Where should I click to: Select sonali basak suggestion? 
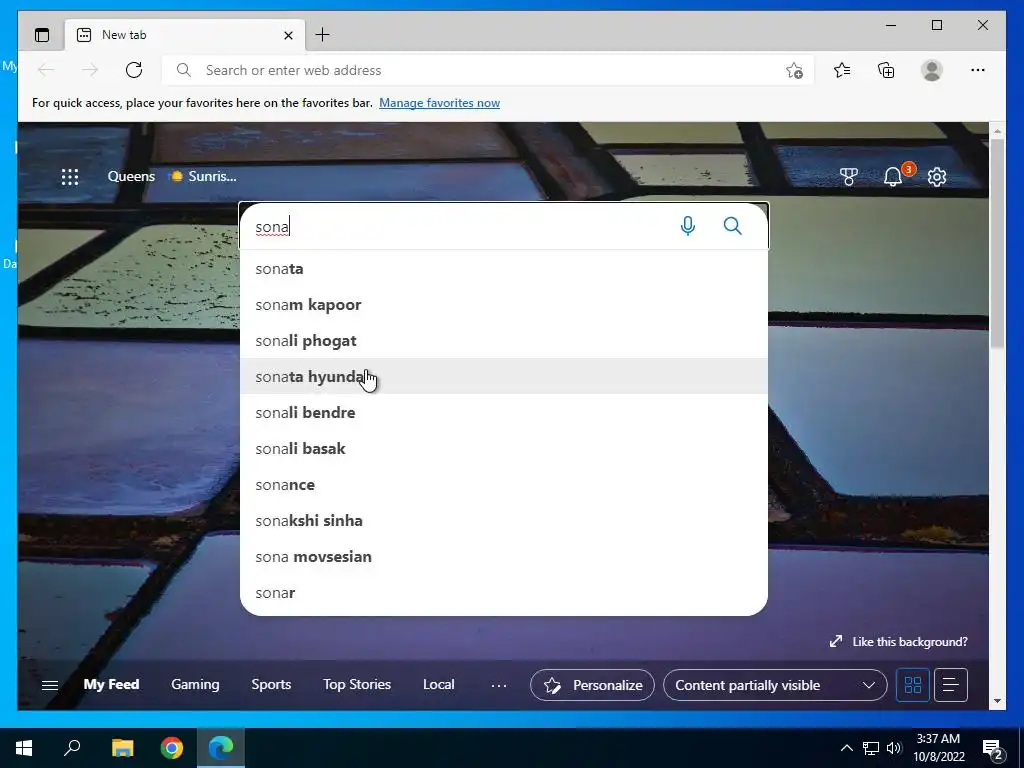pyautogui.click(x=504, y=448)
